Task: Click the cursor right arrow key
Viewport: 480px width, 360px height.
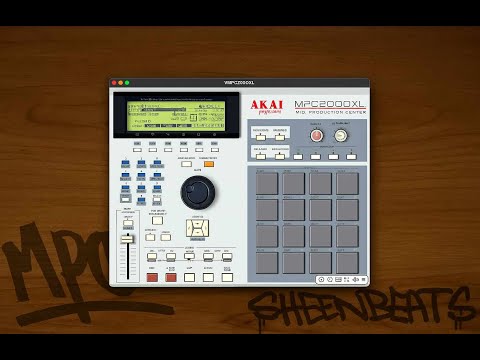Action: point(206,228)
